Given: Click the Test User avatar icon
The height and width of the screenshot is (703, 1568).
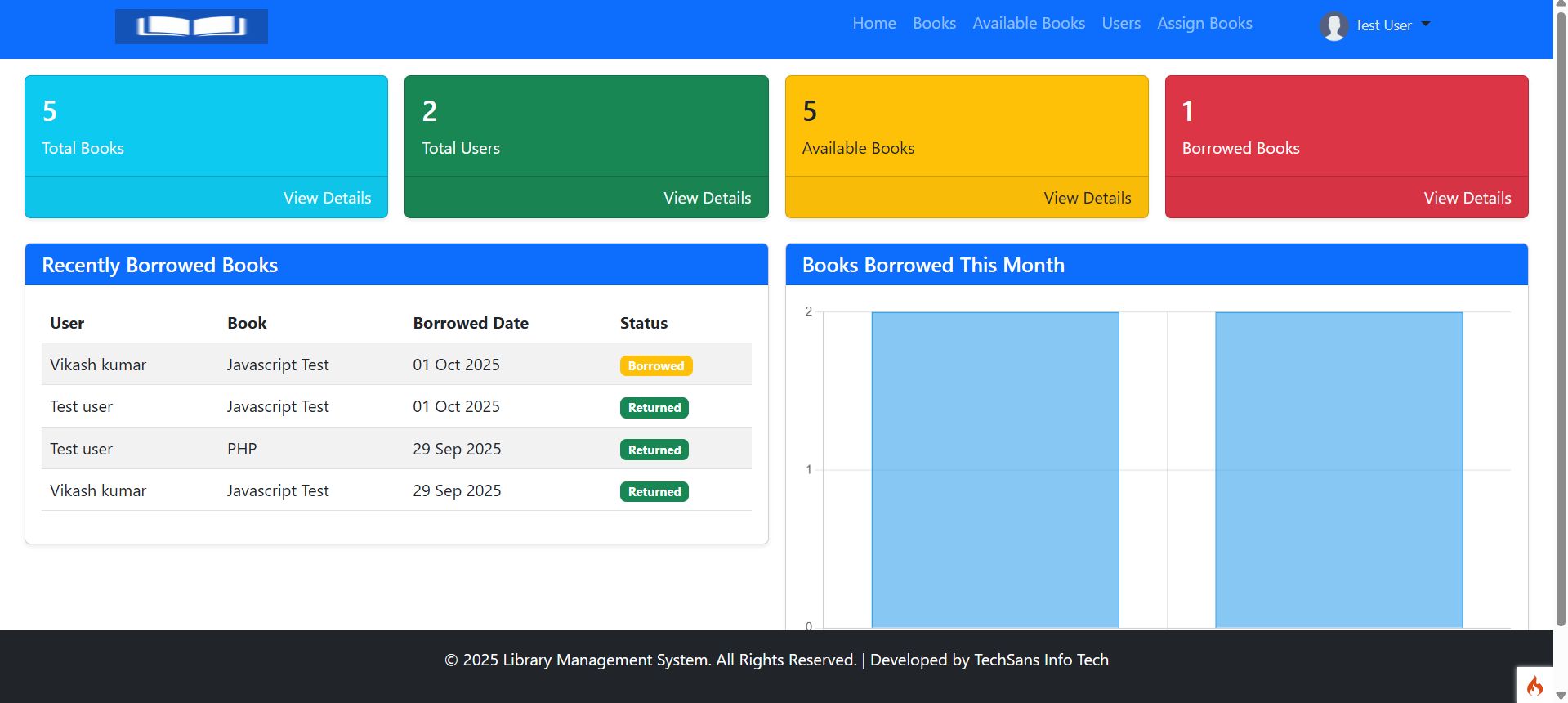Looking at the screenshot, I should [1333, 26].
